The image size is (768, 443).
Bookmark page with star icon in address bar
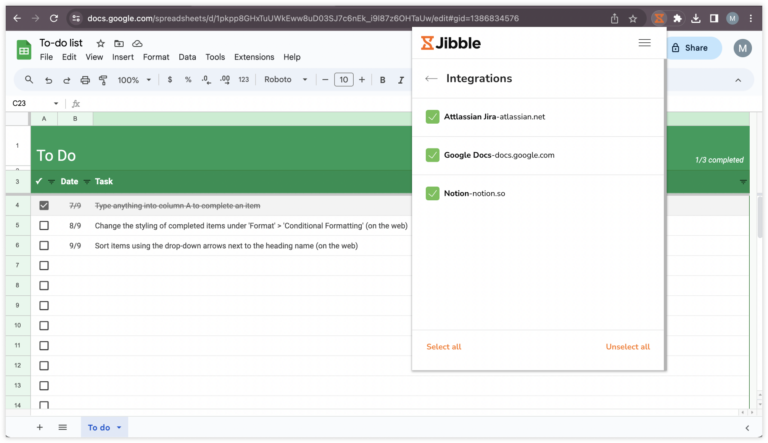pos(633,19)
